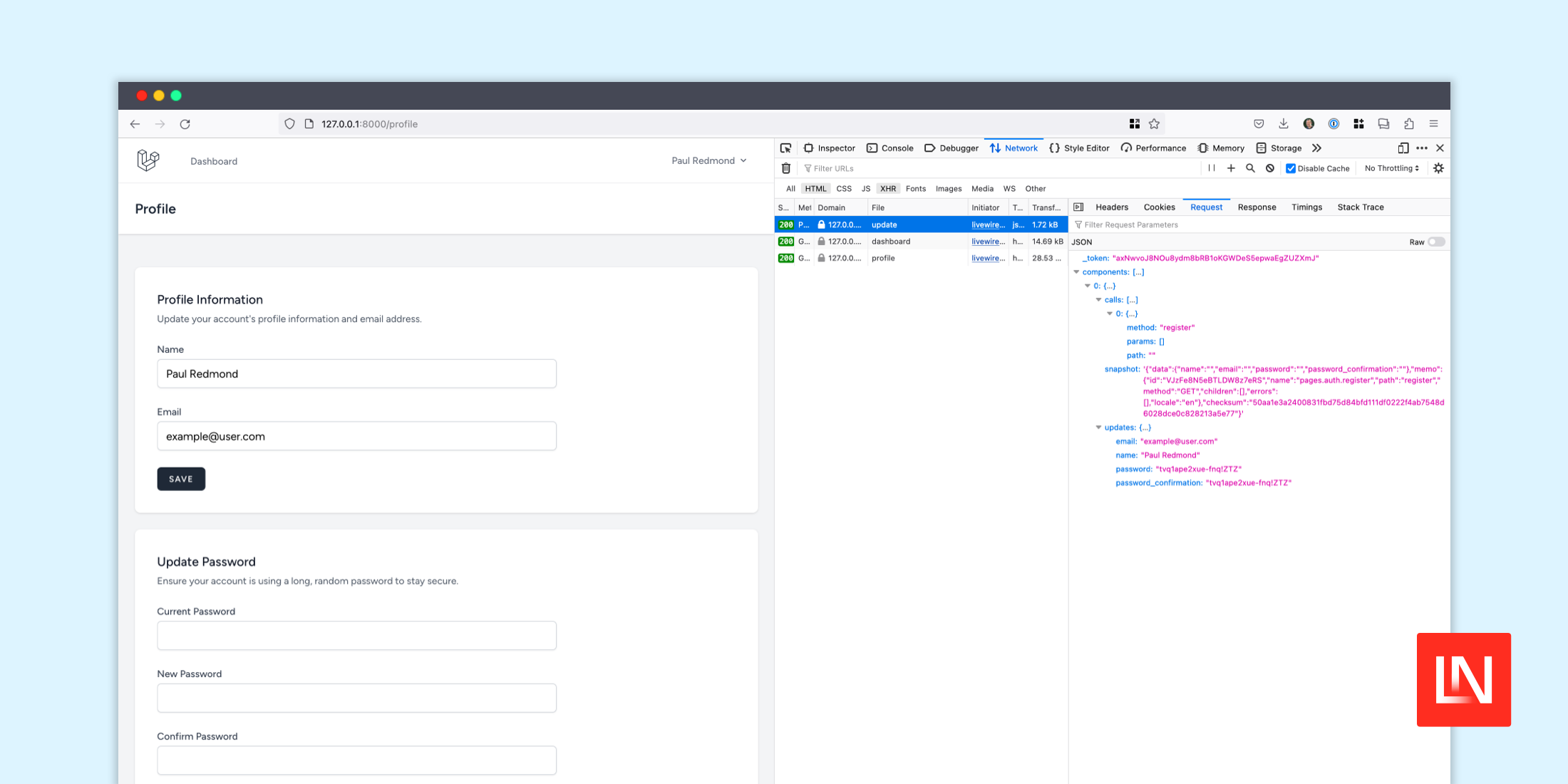Go back with the browser back arrow

coord(135,124)
